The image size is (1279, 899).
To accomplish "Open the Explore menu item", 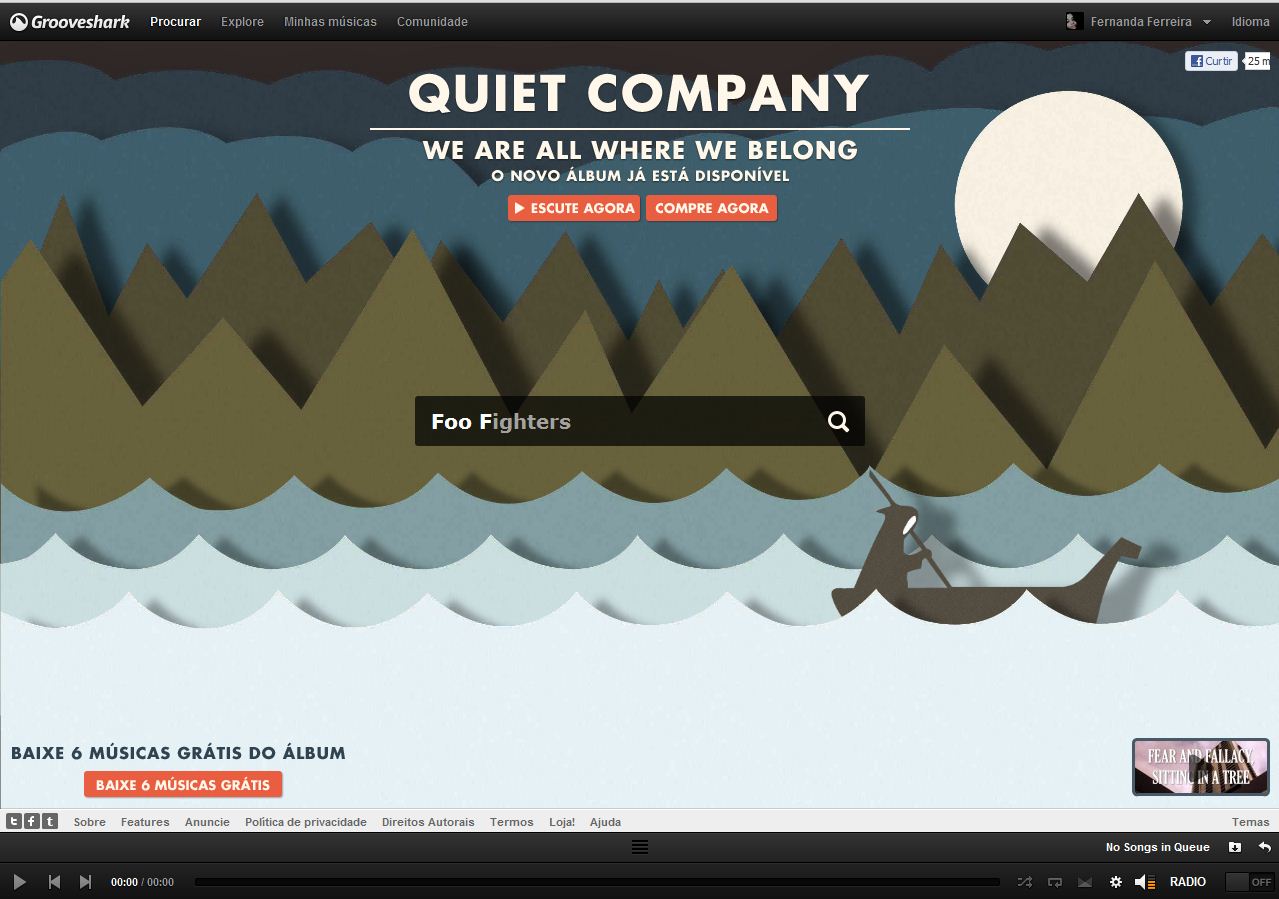I will tap(242, 21).
